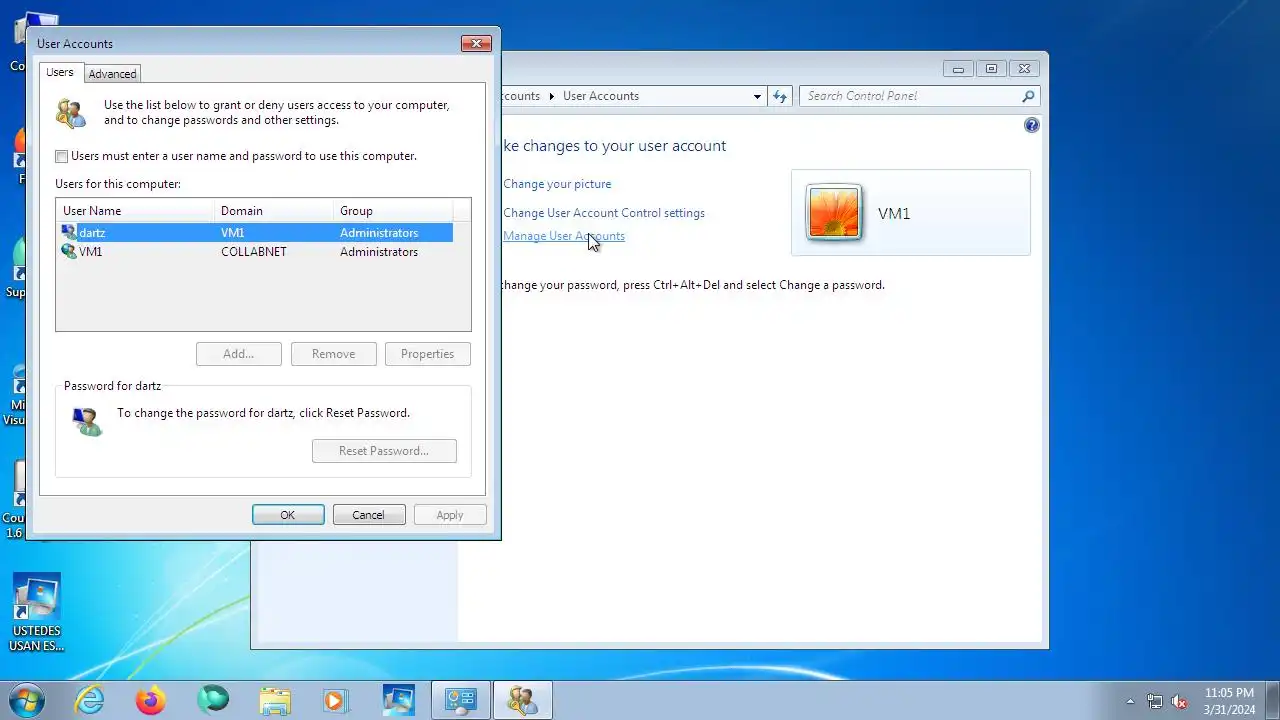
Task: Open Windows Explorer folder on taskbar
Action: point(275,700)
